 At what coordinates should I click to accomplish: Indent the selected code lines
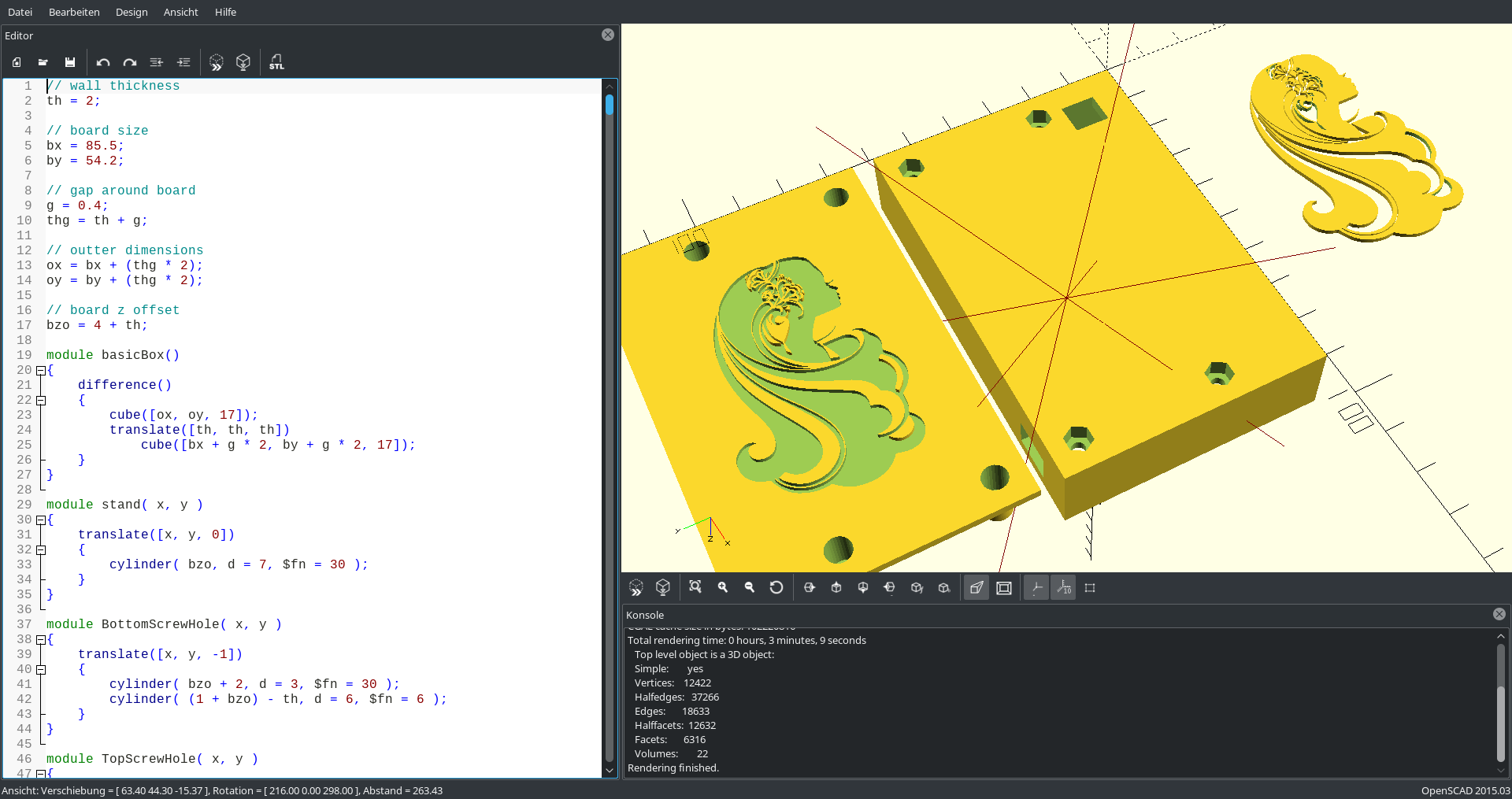point(183,62)
